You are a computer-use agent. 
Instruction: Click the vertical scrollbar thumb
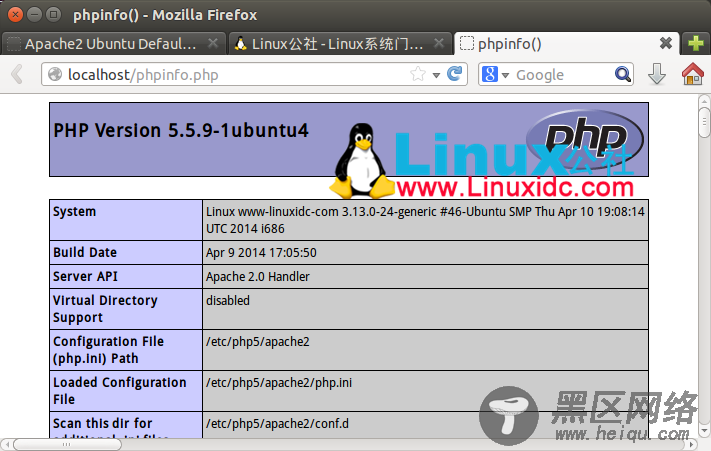(704, 121)
